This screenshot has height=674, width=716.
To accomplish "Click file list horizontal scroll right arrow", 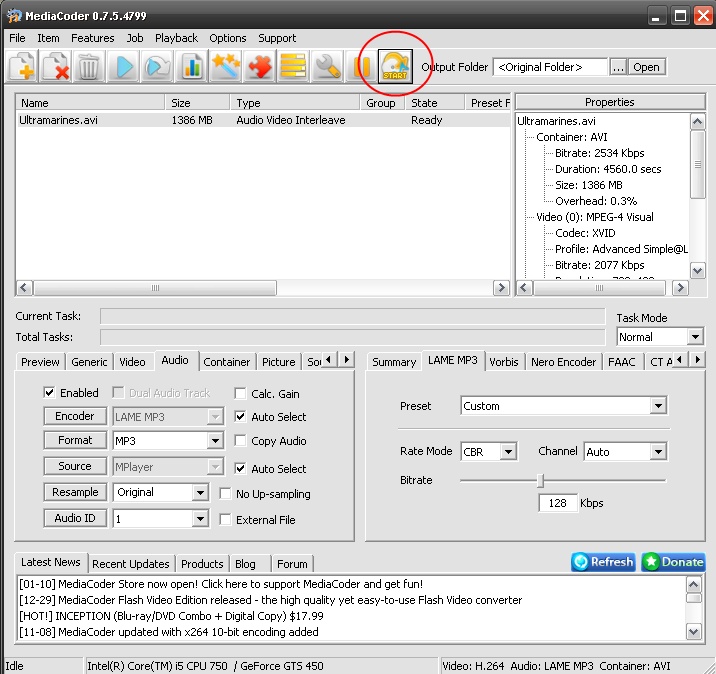I will pos(501,288).
